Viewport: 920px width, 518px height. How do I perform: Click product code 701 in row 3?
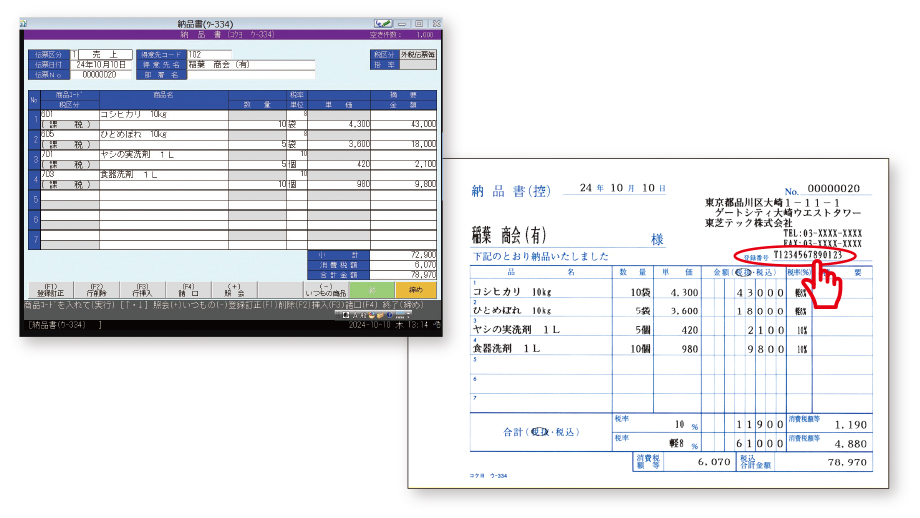pyautogui.click(x=47, y=154)
